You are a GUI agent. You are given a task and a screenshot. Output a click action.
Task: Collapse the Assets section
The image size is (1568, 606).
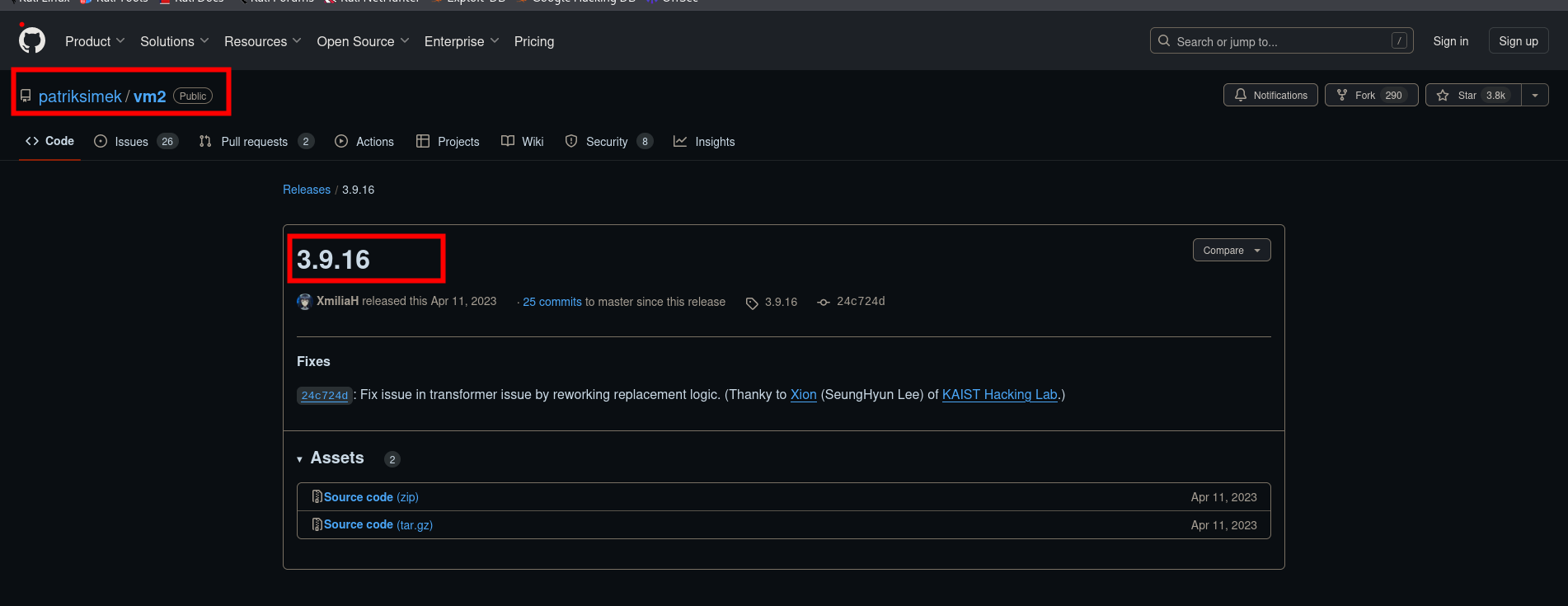[330, 458]
